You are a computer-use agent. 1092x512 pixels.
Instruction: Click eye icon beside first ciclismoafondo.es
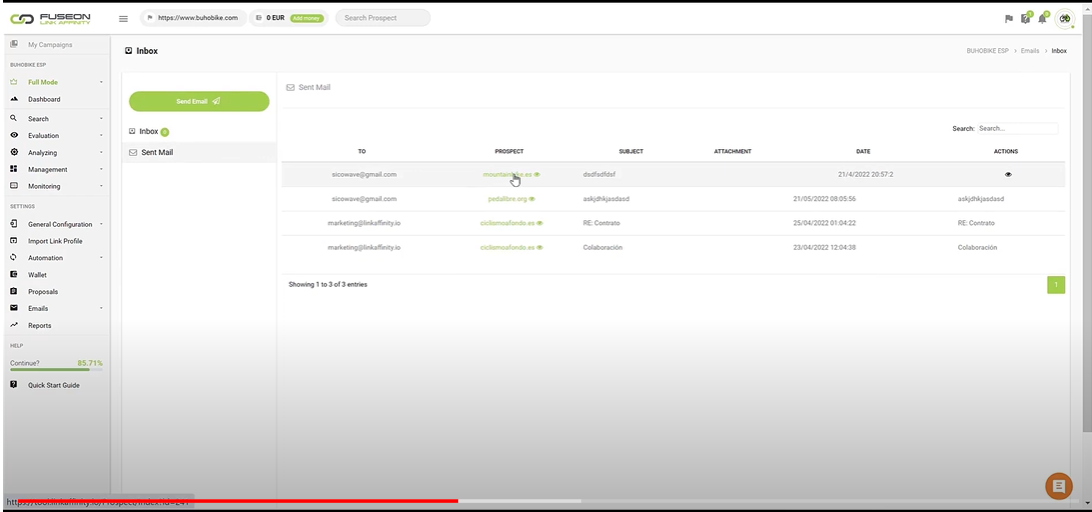pos(540,223)
